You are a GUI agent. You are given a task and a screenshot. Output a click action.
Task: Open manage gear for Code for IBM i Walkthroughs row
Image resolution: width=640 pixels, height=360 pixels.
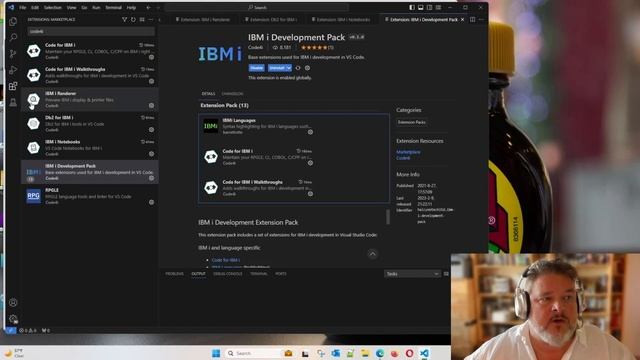[x=151, y=81]
